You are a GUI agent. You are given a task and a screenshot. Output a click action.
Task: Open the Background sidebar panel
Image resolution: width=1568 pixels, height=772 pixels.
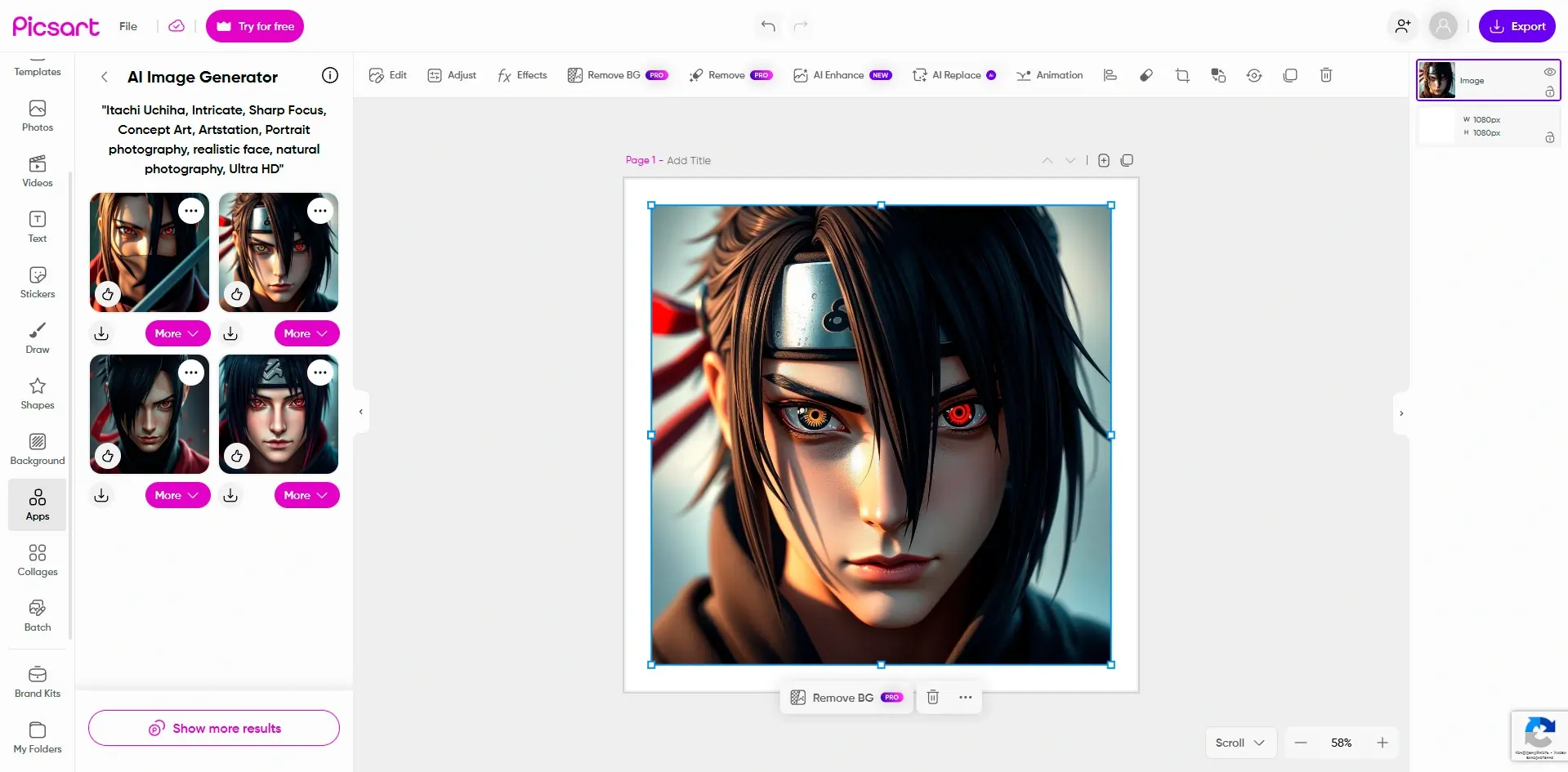point(38,449)
